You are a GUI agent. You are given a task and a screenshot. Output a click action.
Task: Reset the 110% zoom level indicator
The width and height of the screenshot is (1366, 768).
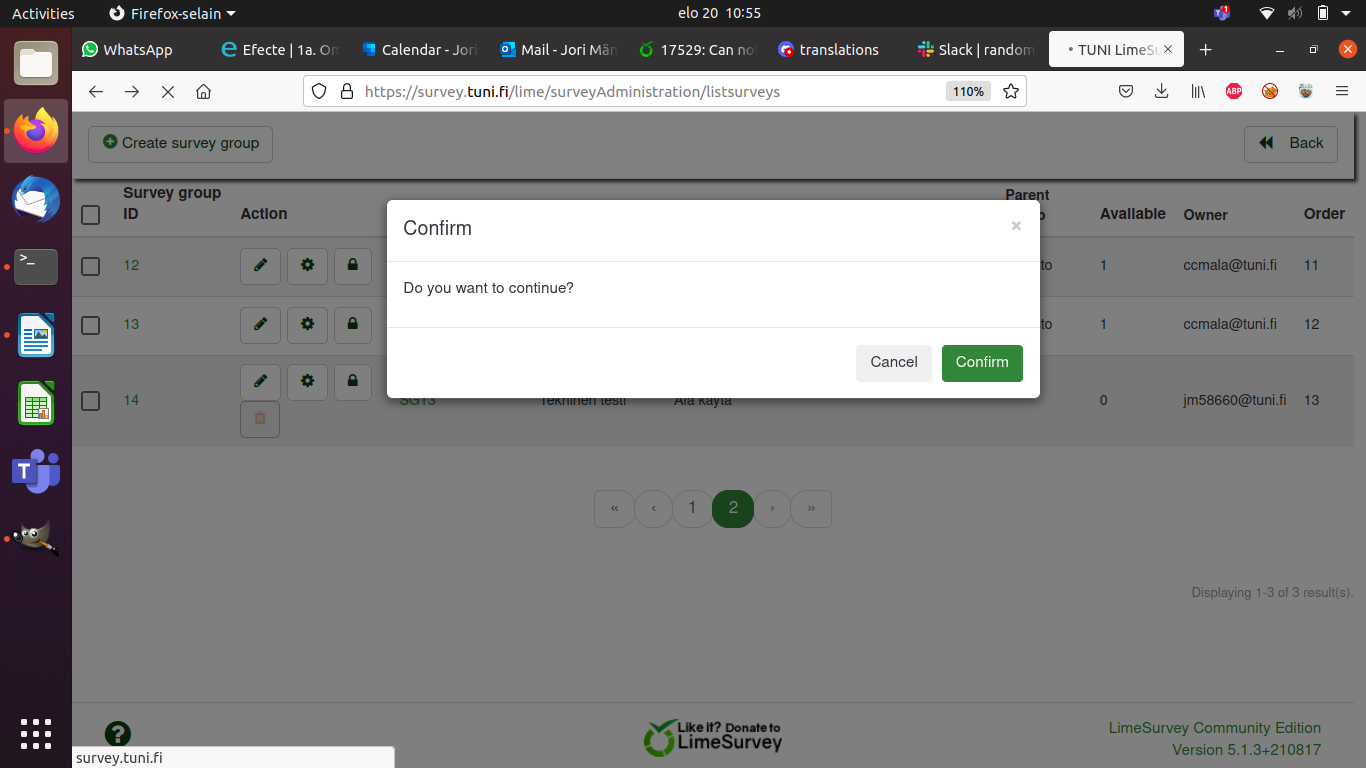coord(968,92)
